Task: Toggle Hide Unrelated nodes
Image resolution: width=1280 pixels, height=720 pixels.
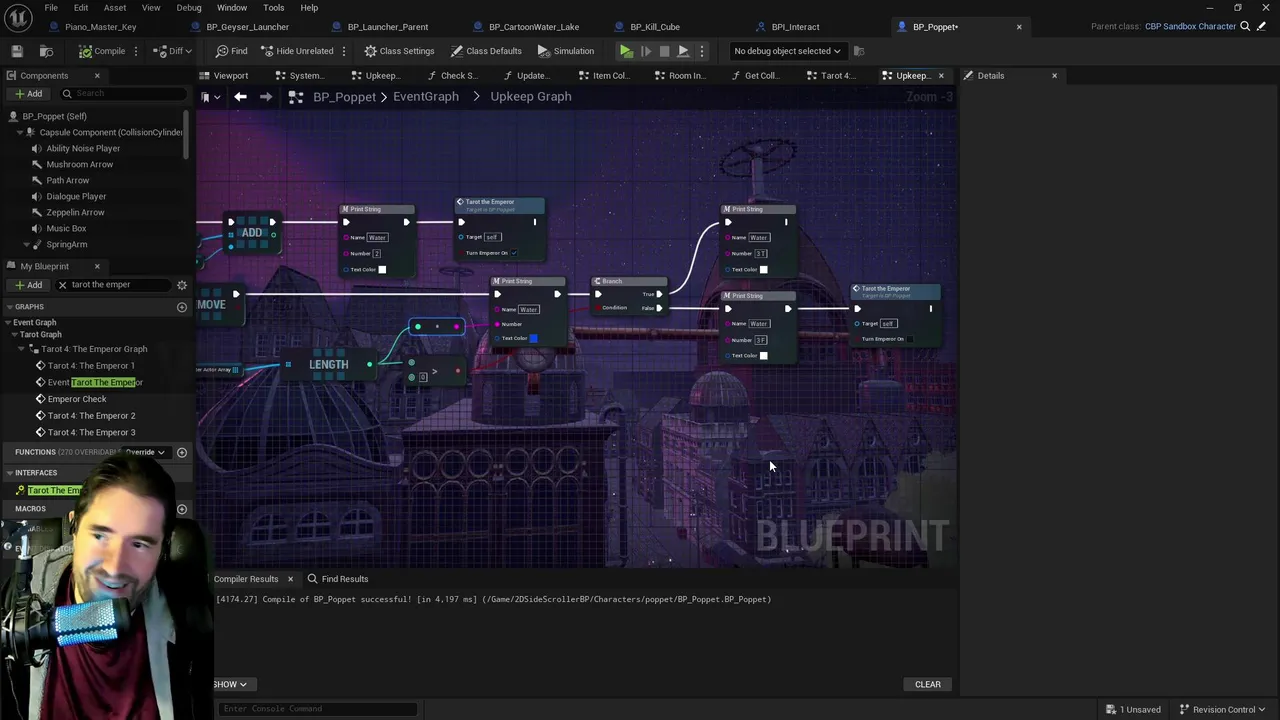Action: click(296, 51)
